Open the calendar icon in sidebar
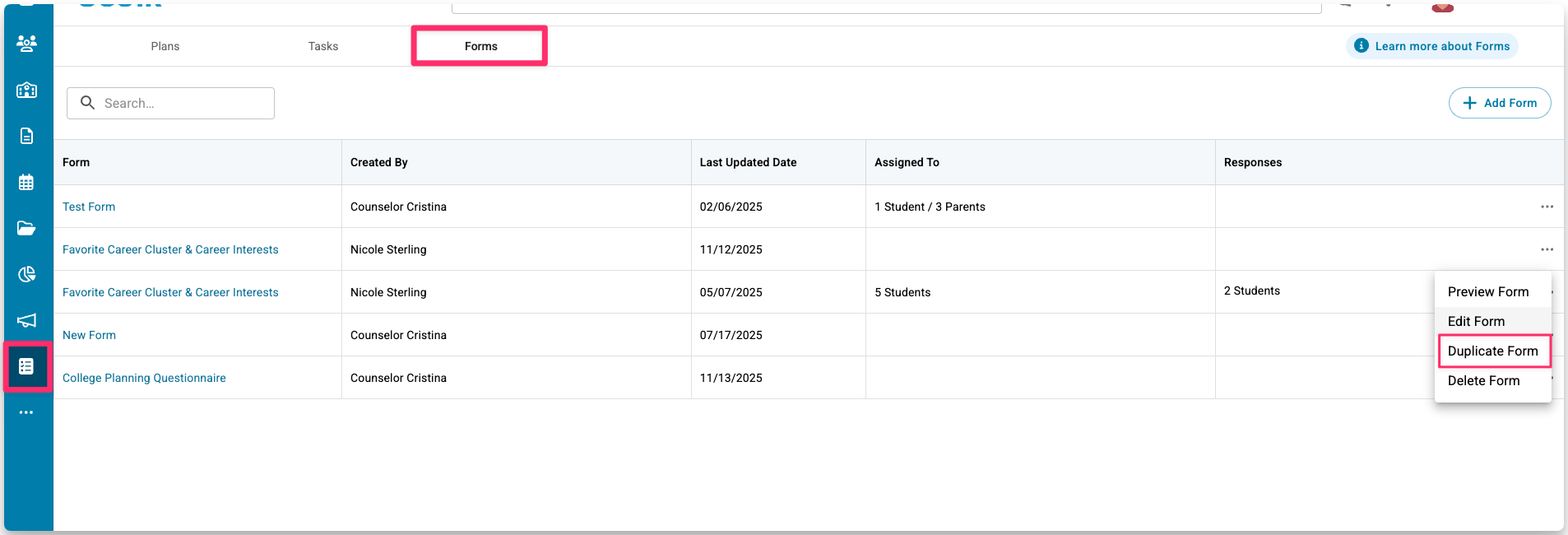Screen dimensions: 1568x535 click(26, 182)
